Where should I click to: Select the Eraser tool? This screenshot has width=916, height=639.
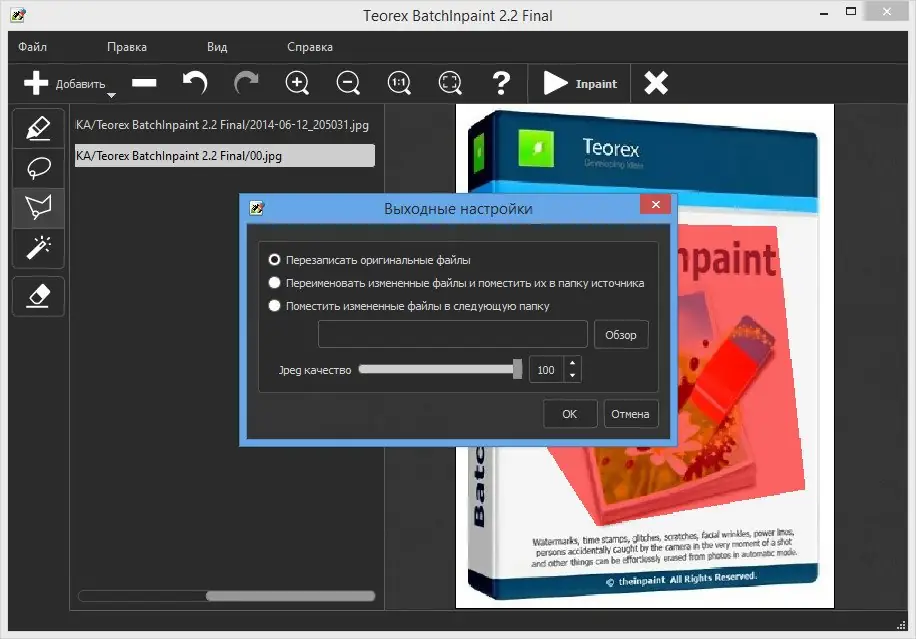(39, 296)
